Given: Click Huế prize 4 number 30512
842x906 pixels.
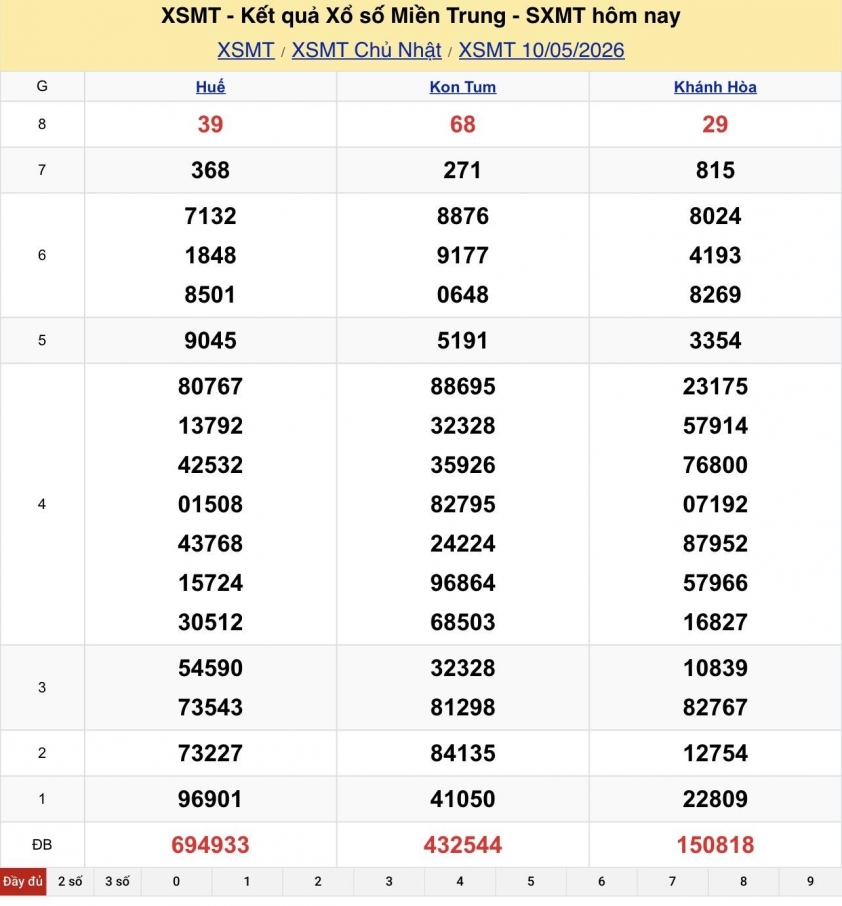Looking at the screenshot, I should click(210, 622).
